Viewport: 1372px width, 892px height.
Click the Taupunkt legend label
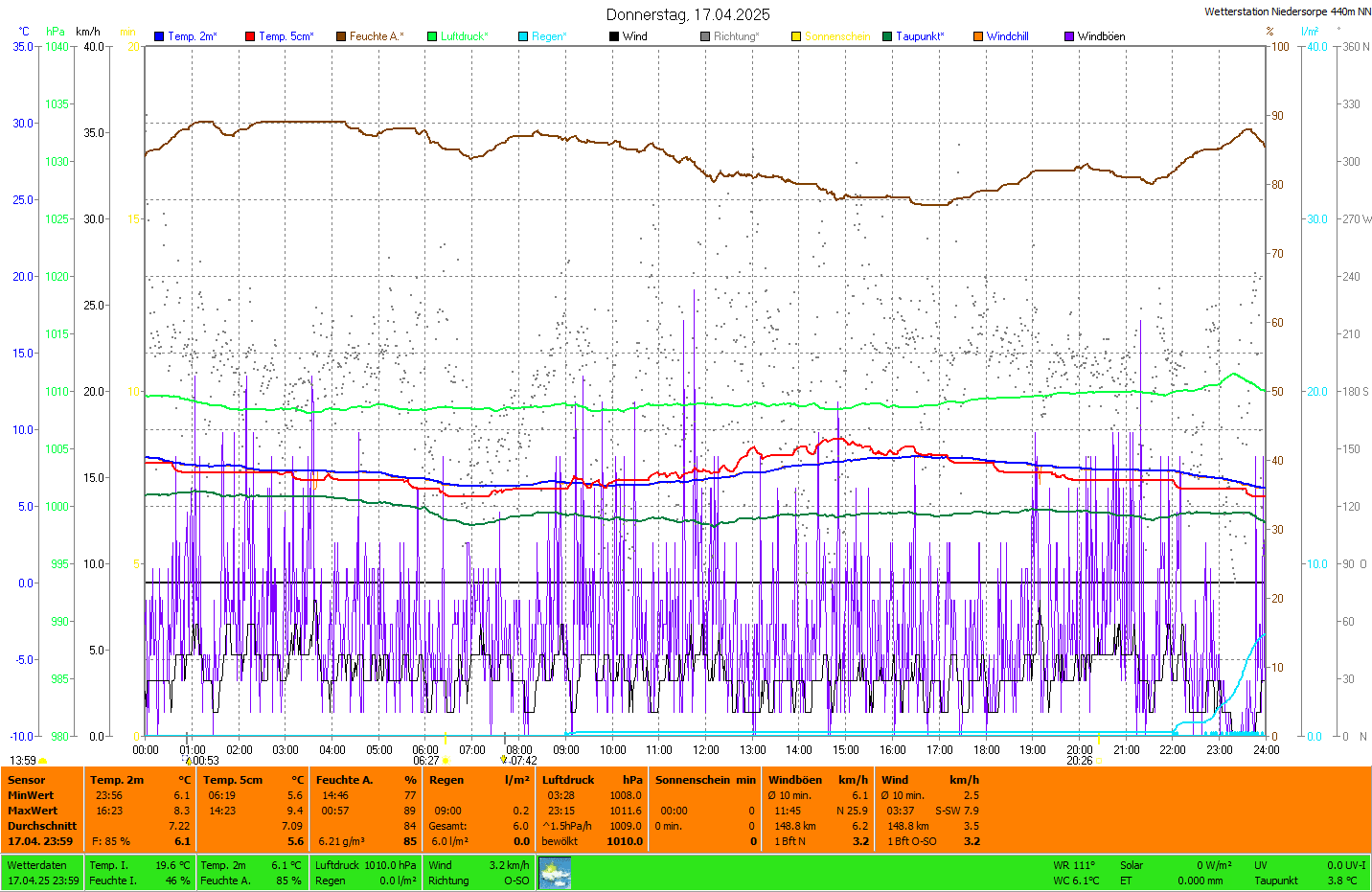(x=920, y=36)
